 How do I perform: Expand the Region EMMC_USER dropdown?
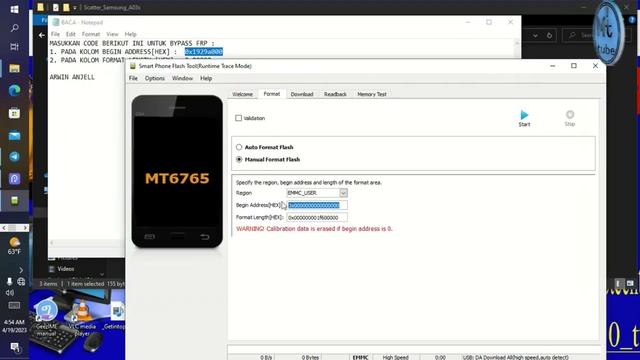point(343,193)
